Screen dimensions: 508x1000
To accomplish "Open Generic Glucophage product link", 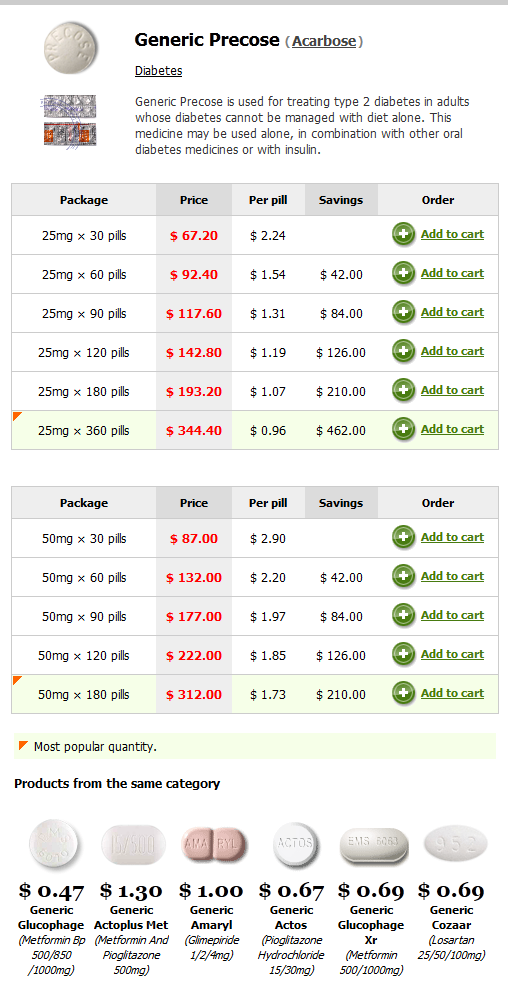I will 51,918.
